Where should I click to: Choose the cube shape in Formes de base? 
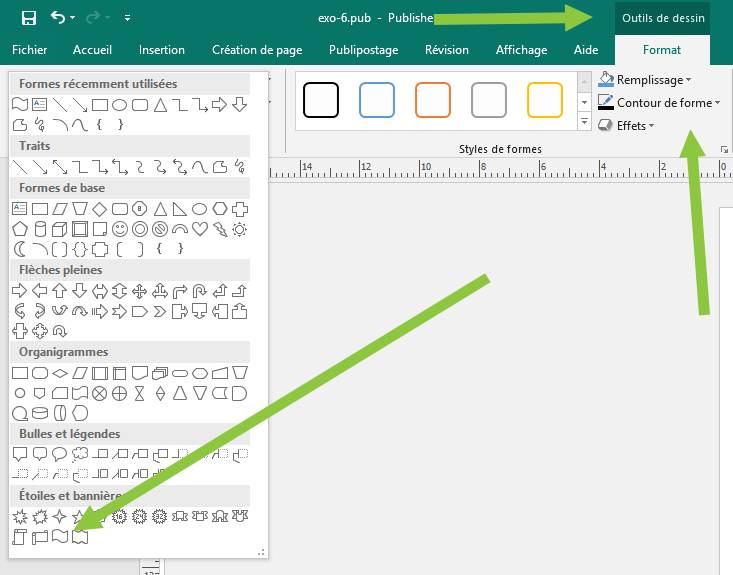point(59,229)
